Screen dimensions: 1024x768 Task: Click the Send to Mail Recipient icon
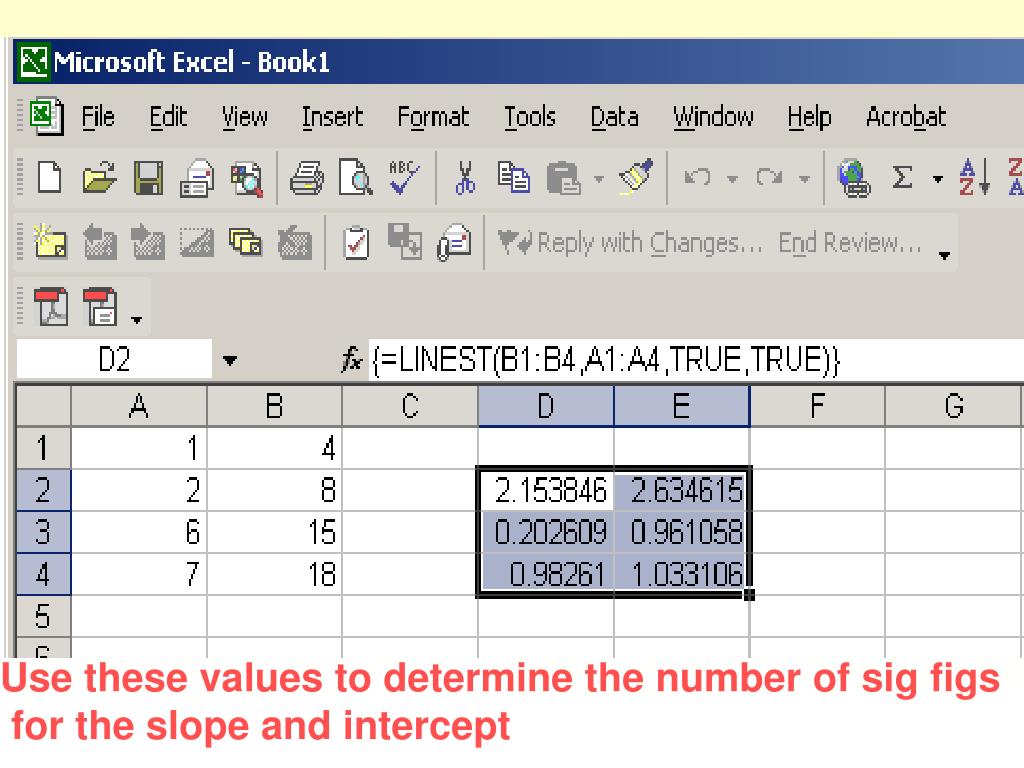click(455, 242)
